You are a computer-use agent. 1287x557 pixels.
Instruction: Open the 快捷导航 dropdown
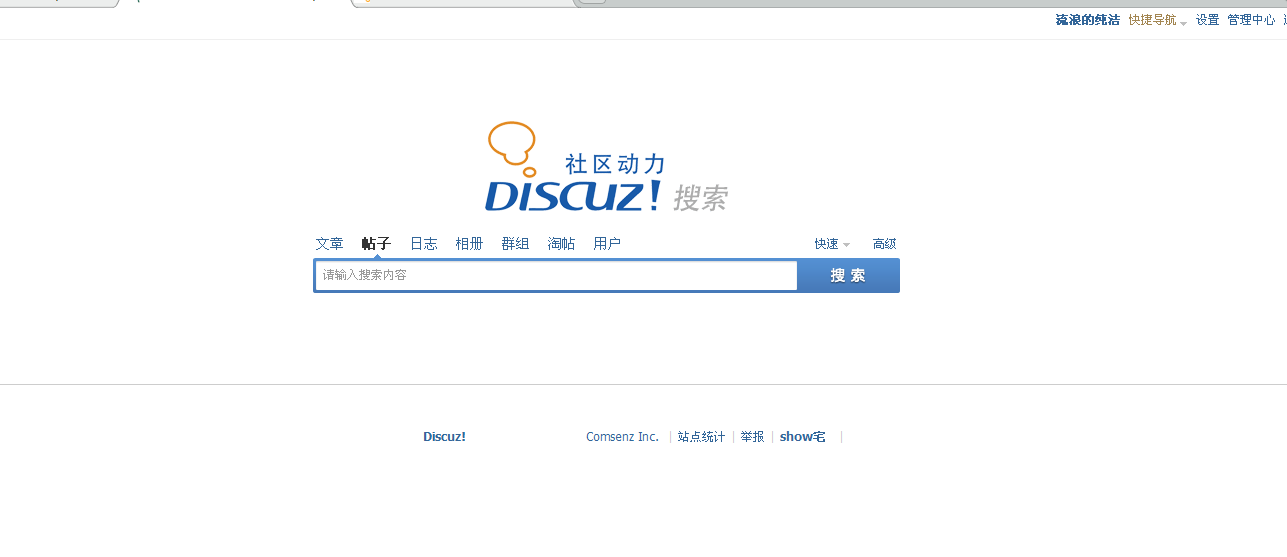(x=1157, y=20)
